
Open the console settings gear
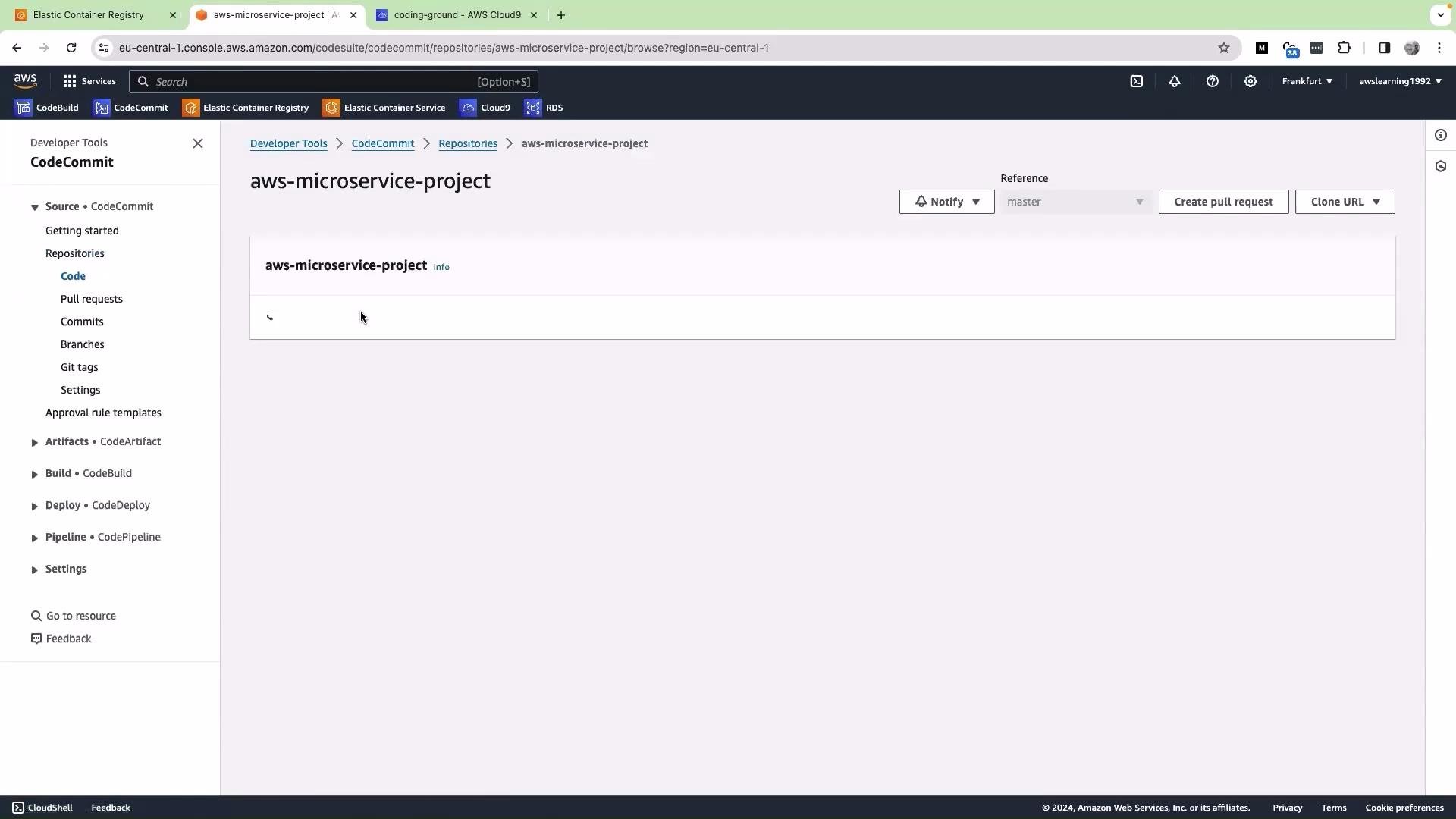[1250, 81]
